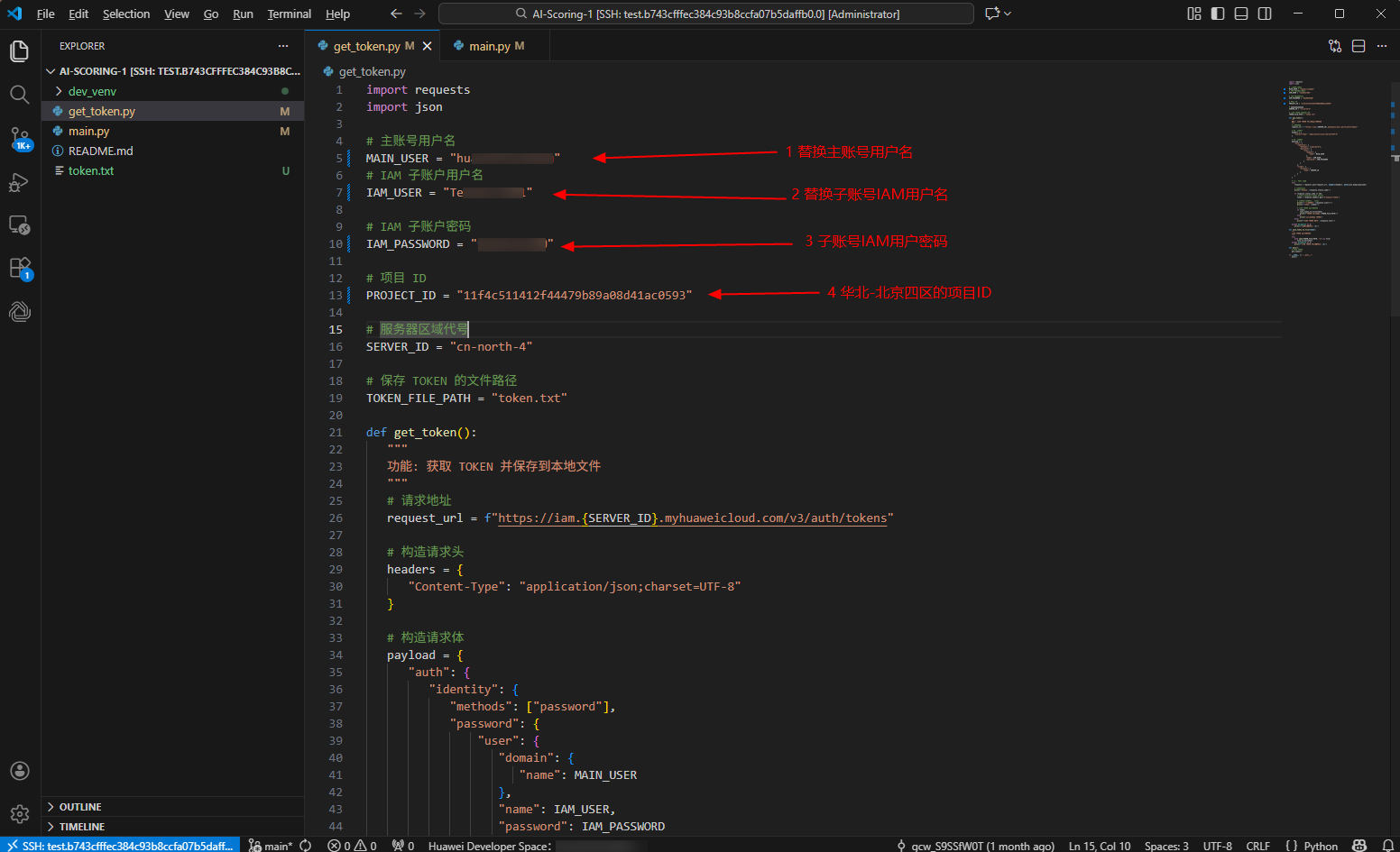The height and width of the screenshot is (852, 1400).
Task: Open the Extensions view icon
Action: pyautogui.click(x=19, y=269)
